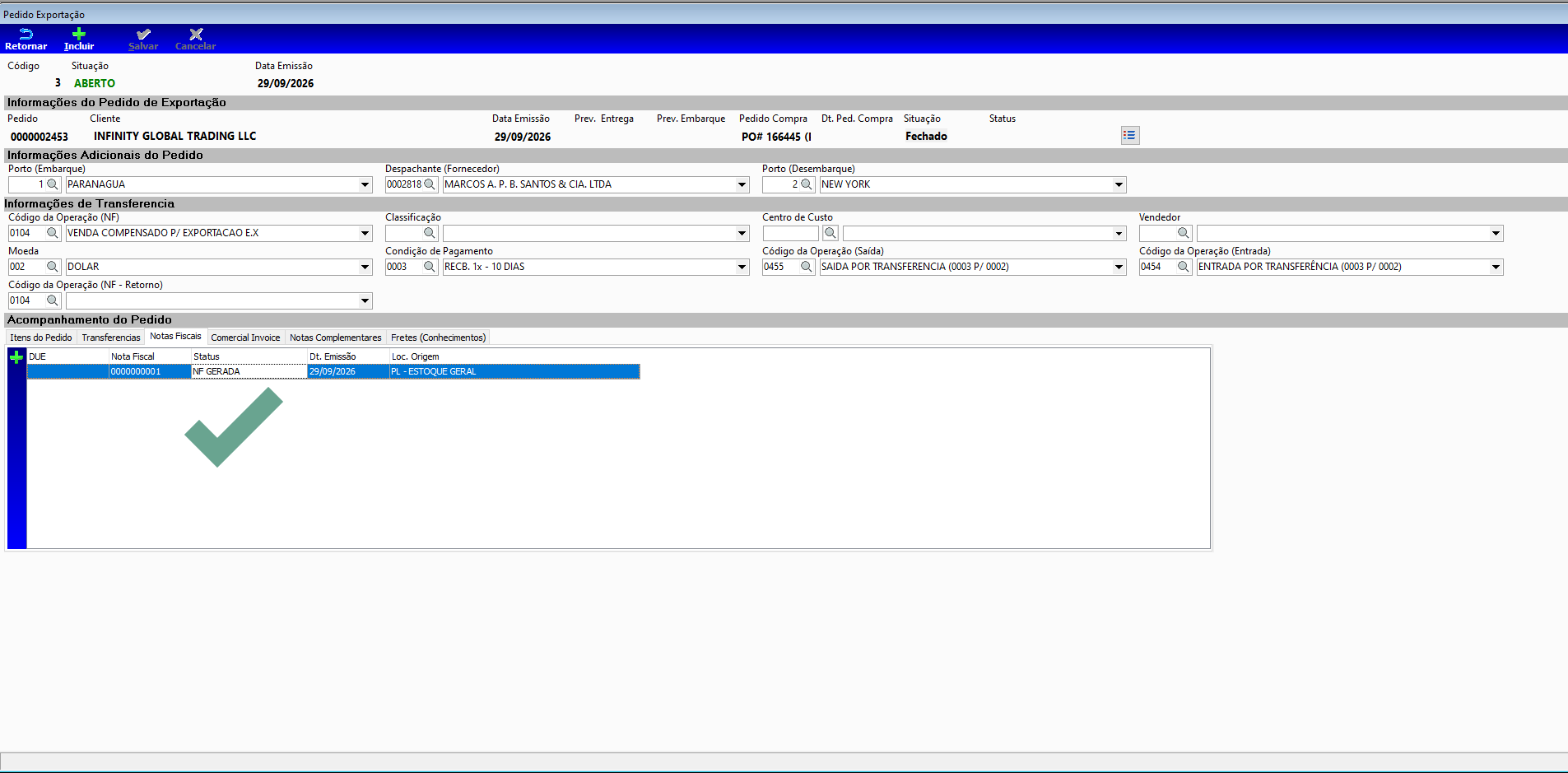1568x773 pixels.
Task: Expand the PARANAGUA port dropdown
Action: [x=365, y=184]
